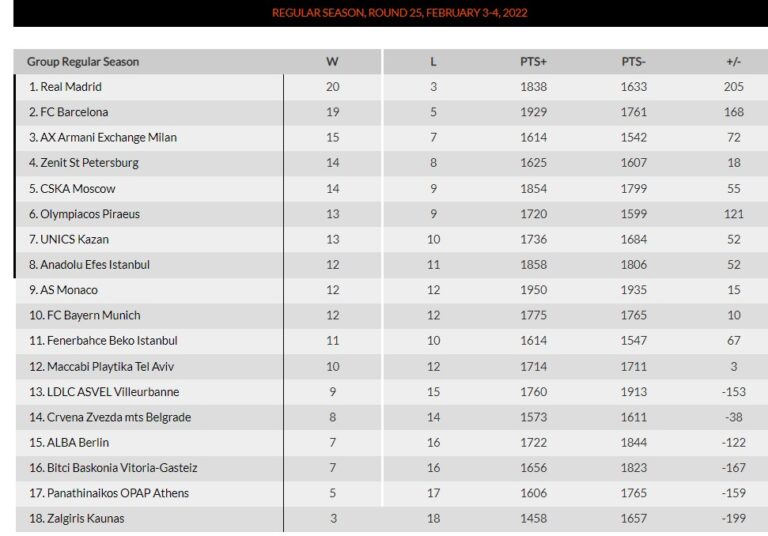
Task: Sort by the W column header
Action: [x=333, y=61]
